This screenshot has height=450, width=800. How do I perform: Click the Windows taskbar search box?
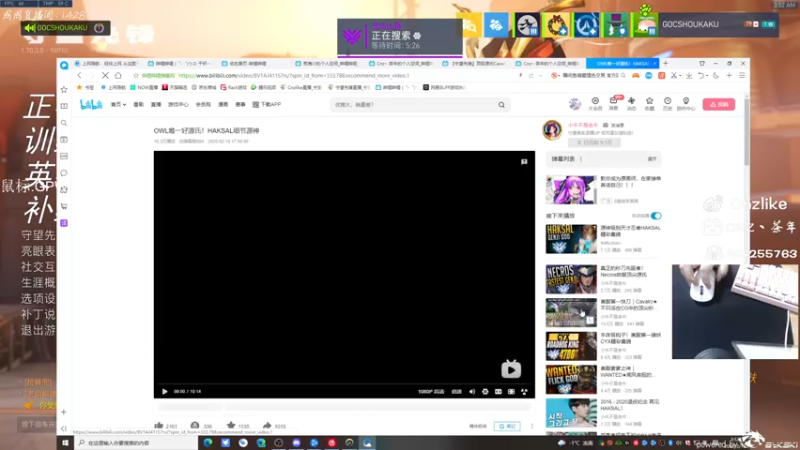coord(136,443)
